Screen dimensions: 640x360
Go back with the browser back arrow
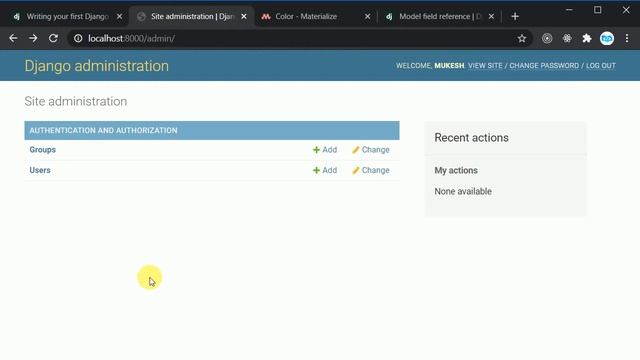pos(13,38)
